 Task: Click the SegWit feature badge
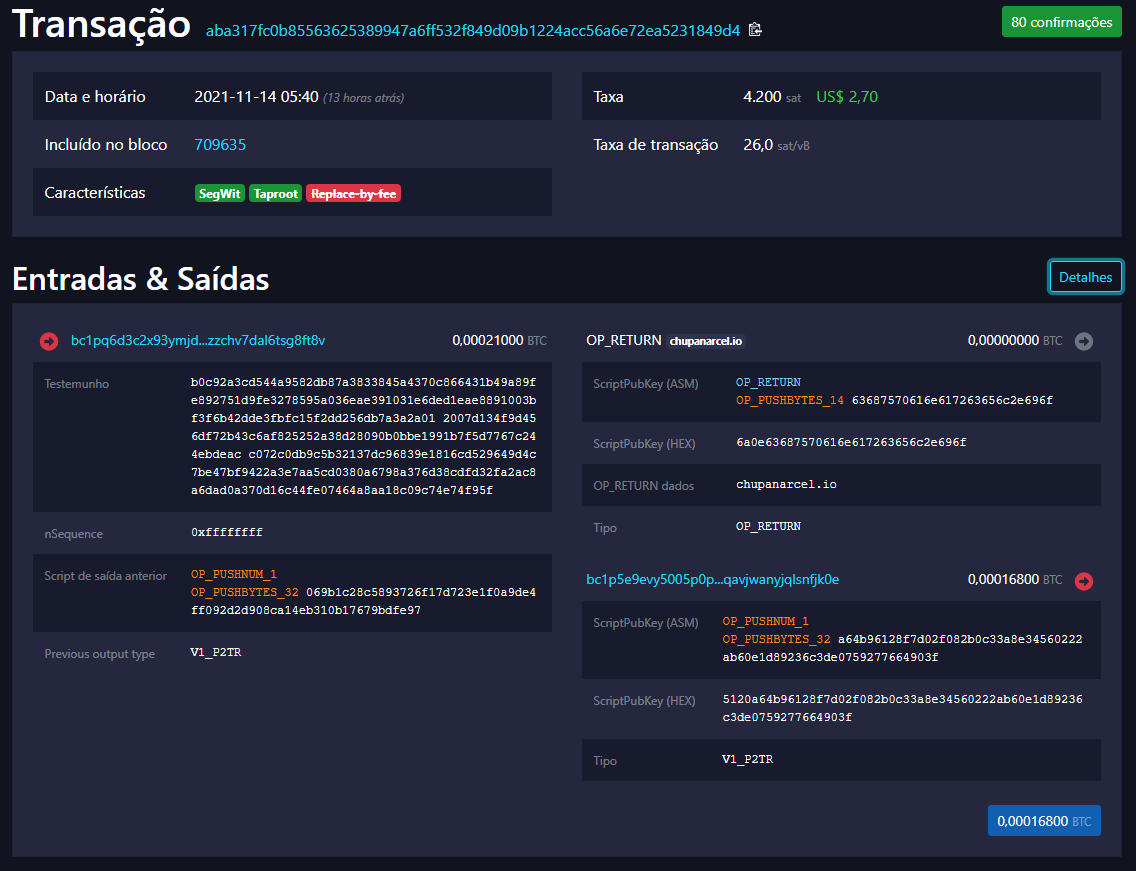220,194
